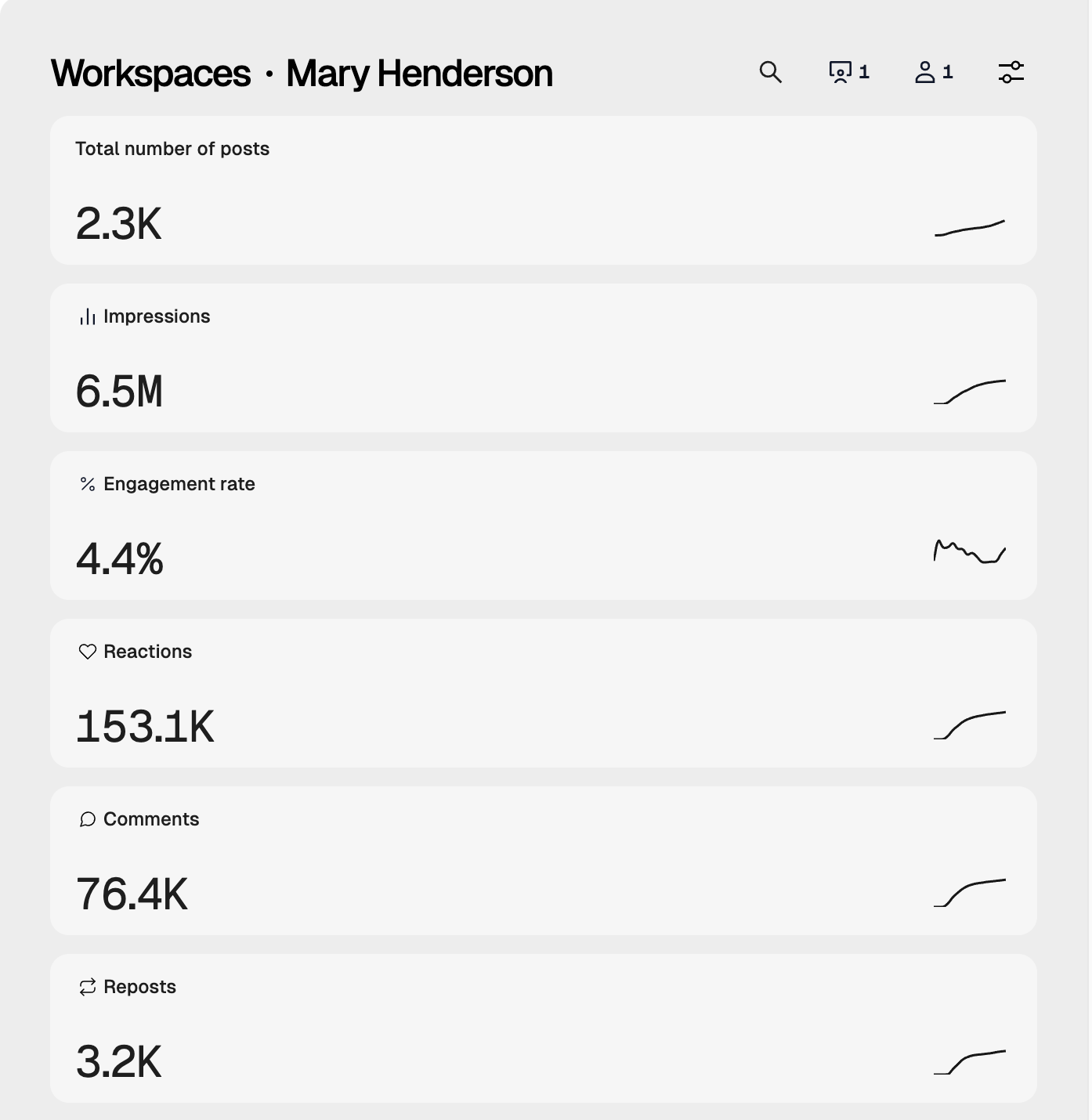Click the Engagement rate percent icon

click(x=87, y=484)
